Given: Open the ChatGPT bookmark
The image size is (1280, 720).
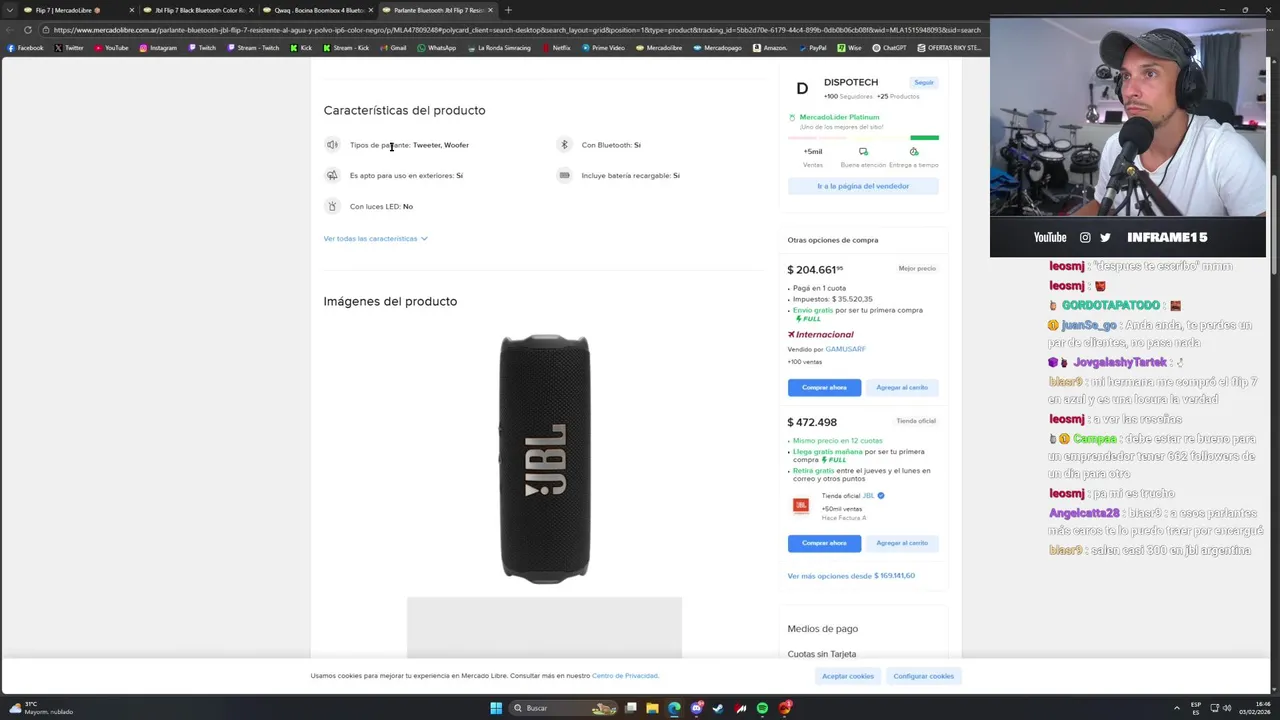Looking at the screenshot, I should pyautogui.click(x=889, y=48).
